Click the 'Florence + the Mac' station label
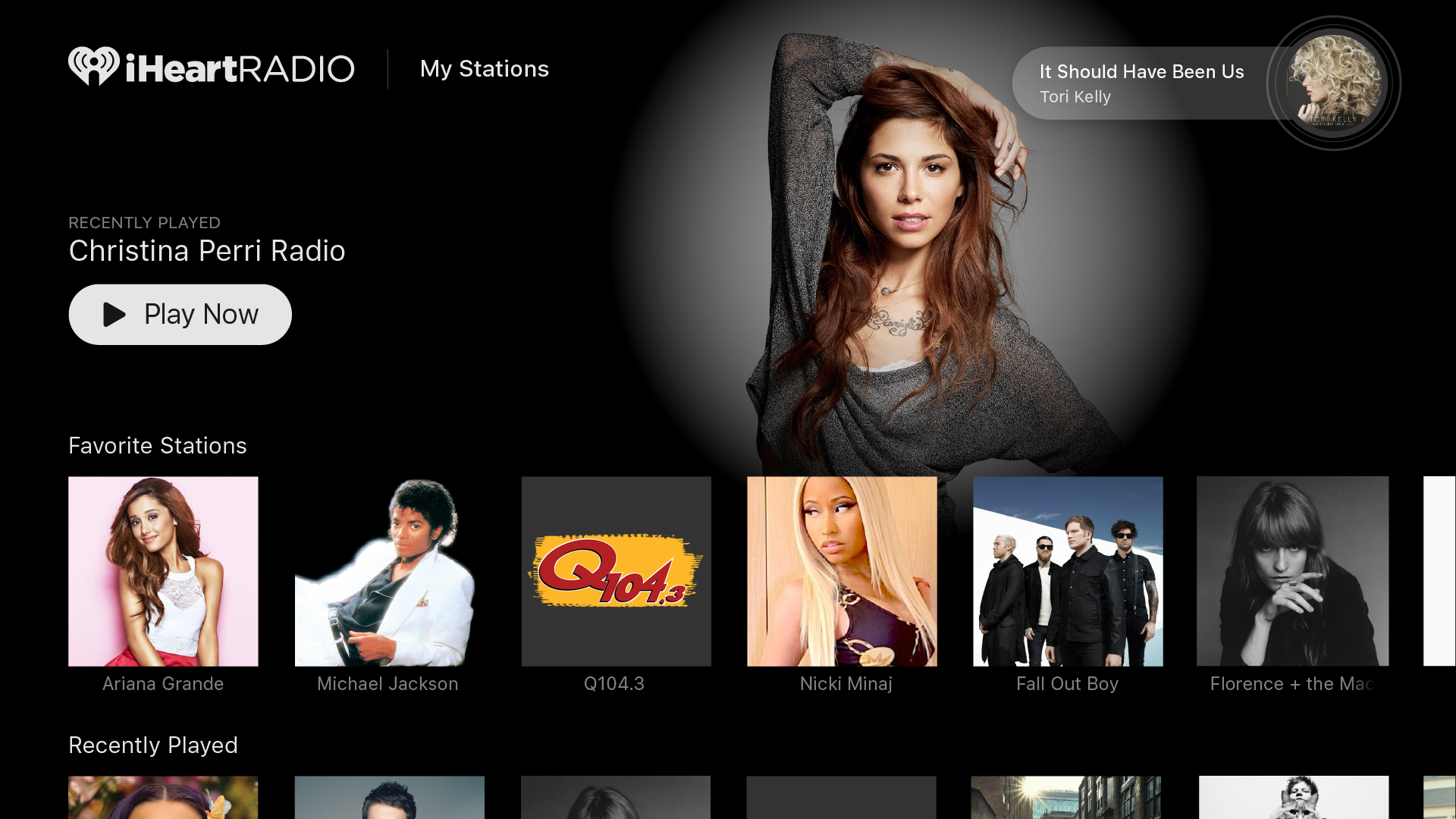1456x819 pixels. pyautogui.click(x=1292, y=684)
